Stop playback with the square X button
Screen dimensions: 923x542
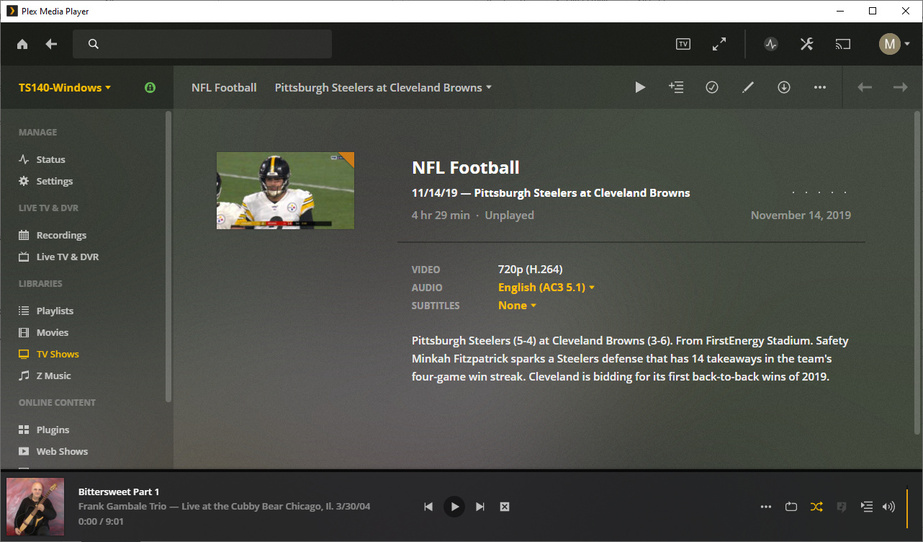pyautogui.click(x=504, y=507)
